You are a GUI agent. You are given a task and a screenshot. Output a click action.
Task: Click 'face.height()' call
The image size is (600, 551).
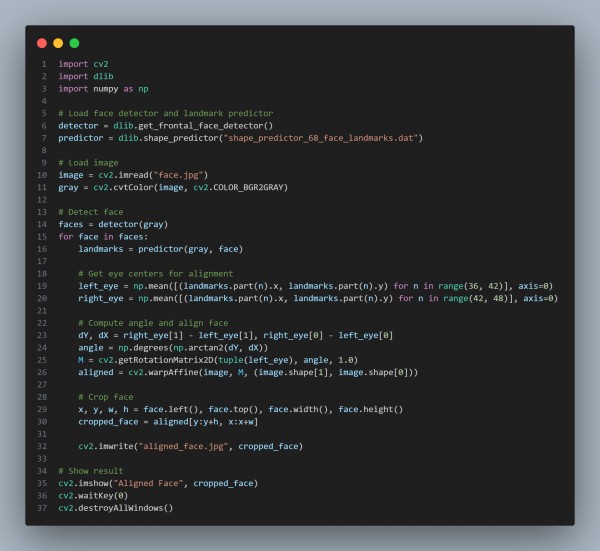tap(371, 409)
